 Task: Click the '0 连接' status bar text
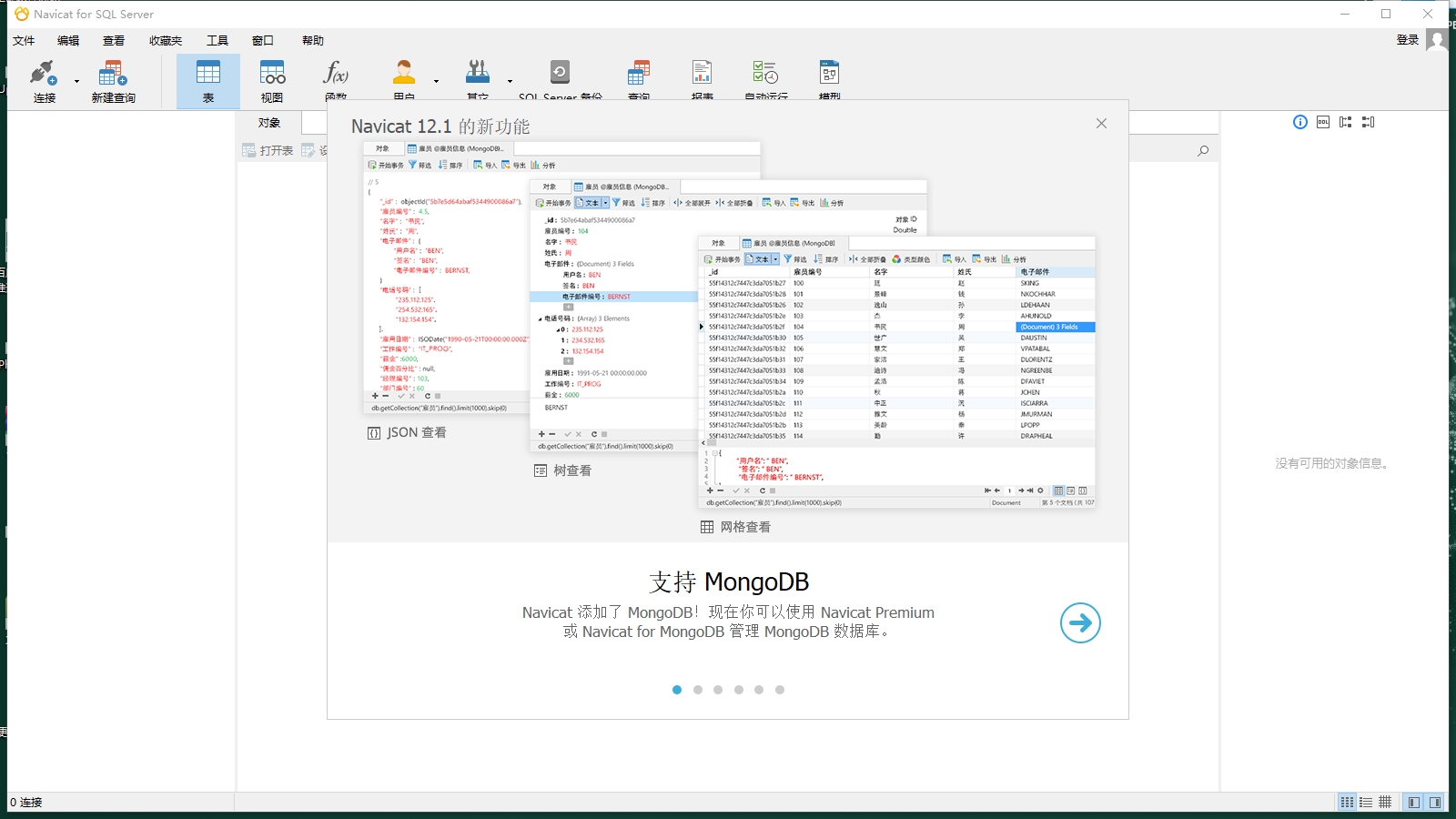pyautogui.click(x=26, y=802)
